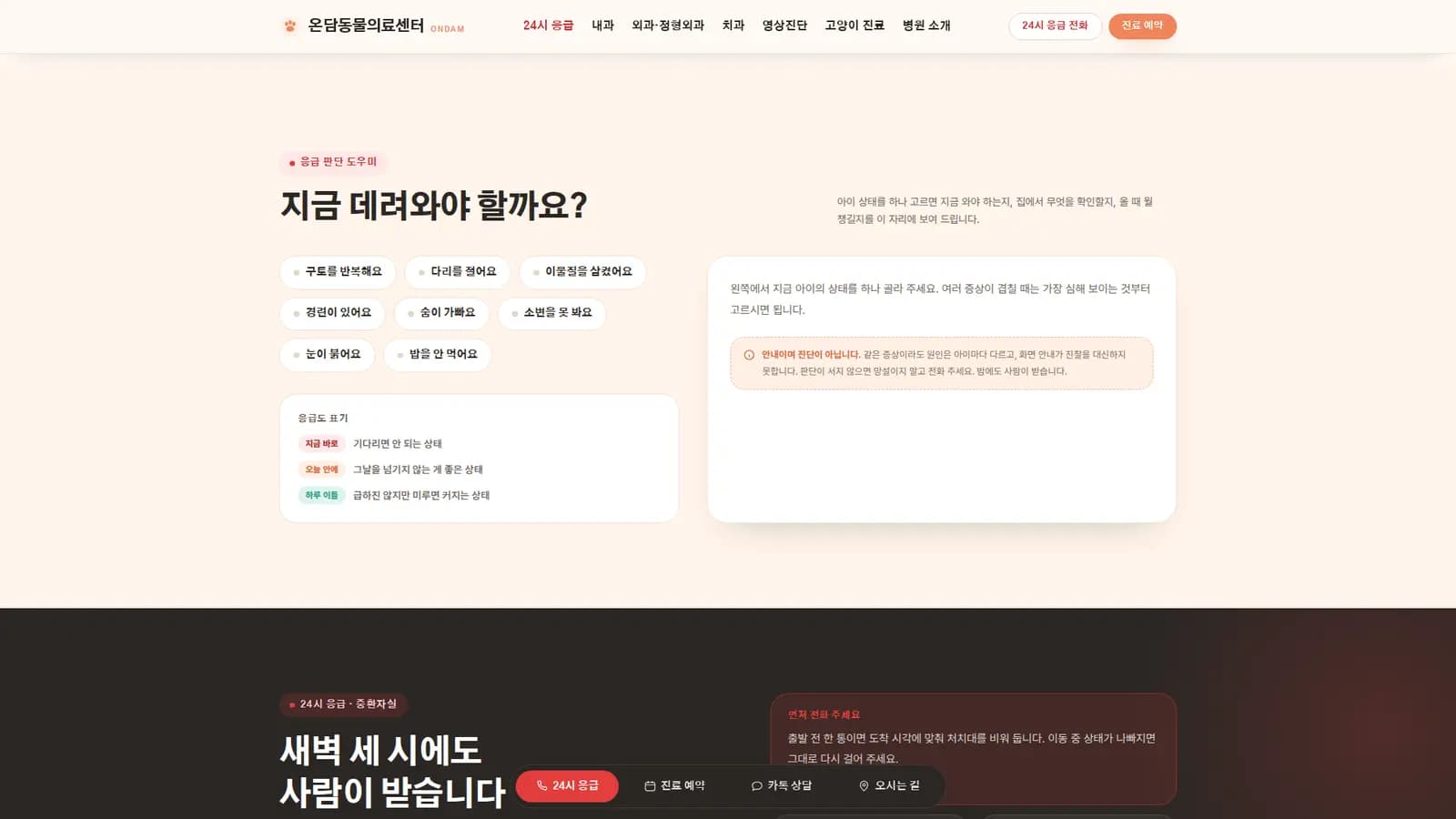Image resolution: width=1456 pixels, height=819 pixels.
Task: Click the map pin icon beside 오시는 길
Action: (864, 786)
